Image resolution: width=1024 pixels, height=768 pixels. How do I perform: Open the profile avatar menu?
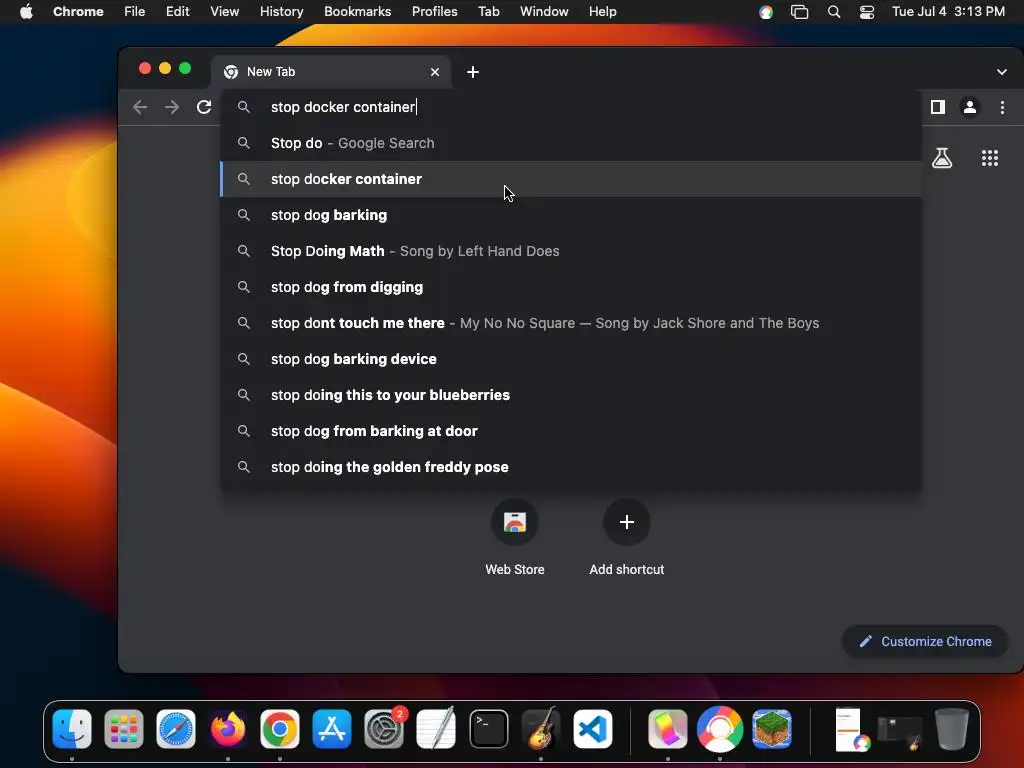[970, 107]
